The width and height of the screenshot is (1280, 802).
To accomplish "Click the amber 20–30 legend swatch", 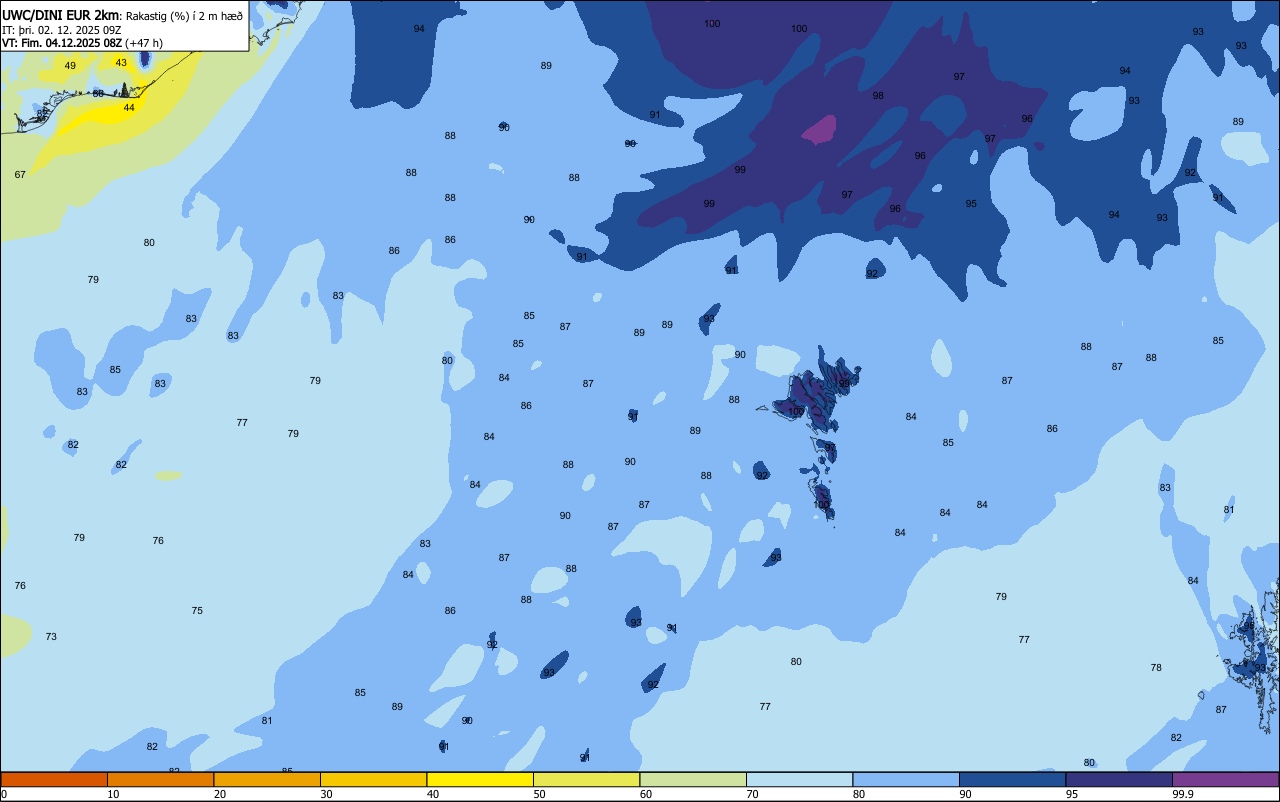I will point(267,779).
